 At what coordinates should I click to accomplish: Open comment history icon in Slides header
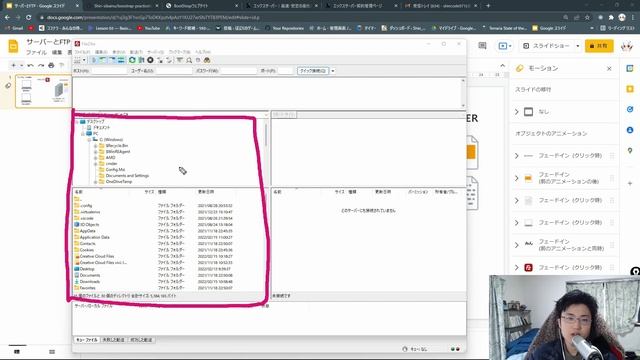click(x=482, y=46)
